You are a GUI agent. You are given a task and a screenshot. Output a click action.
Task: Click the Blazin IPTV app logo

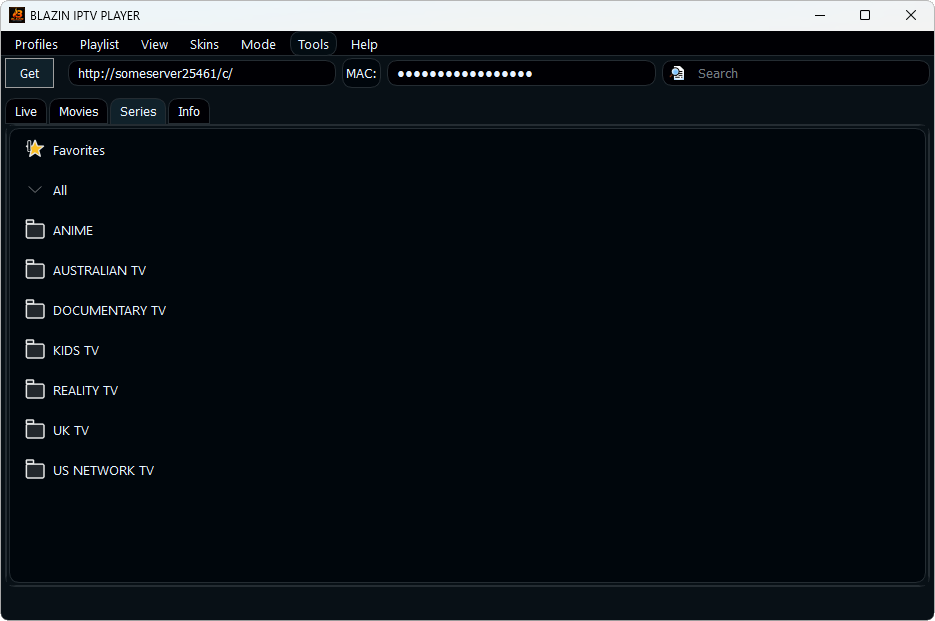17,15
